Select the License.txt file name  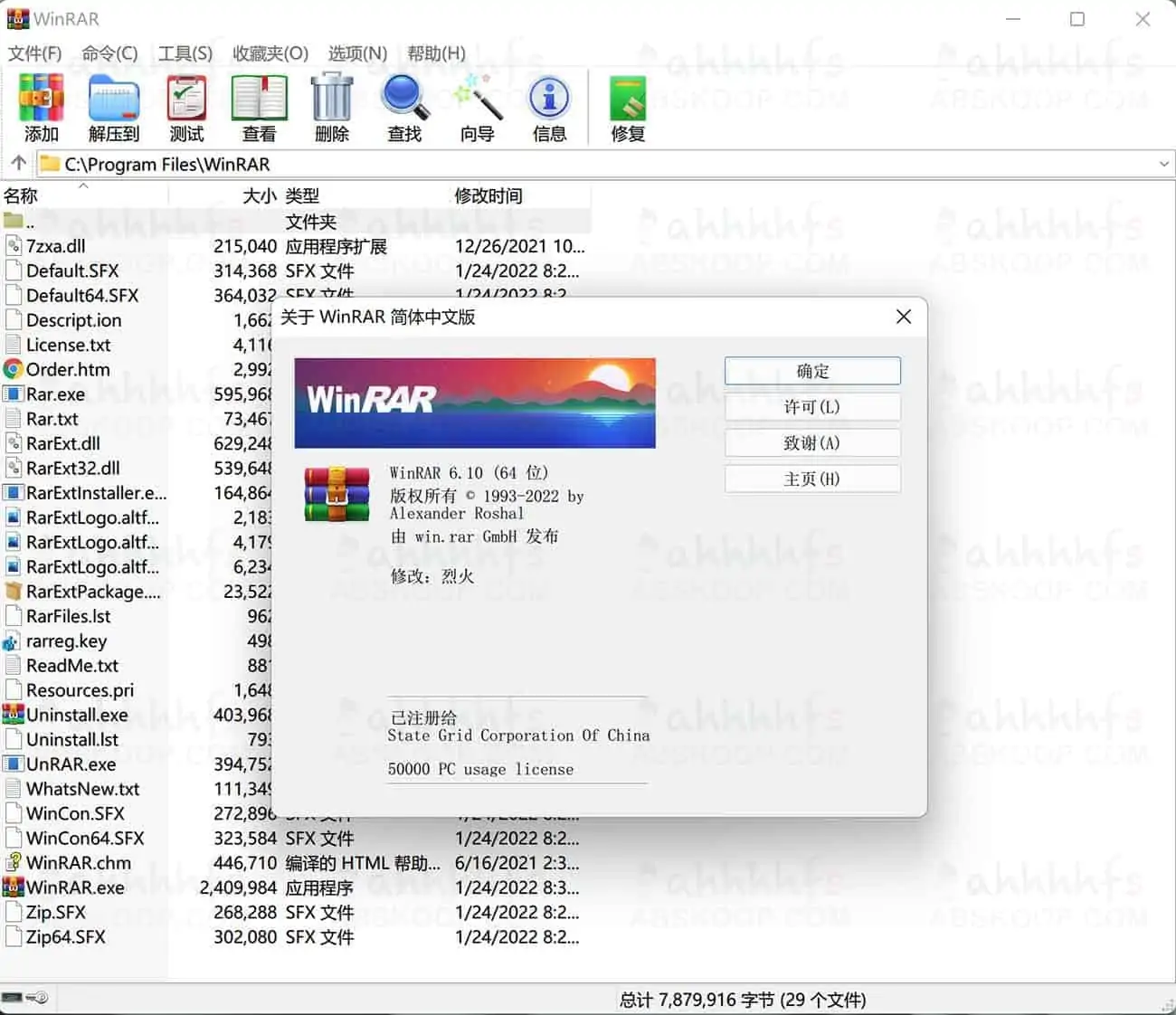(x=68, y=345)
